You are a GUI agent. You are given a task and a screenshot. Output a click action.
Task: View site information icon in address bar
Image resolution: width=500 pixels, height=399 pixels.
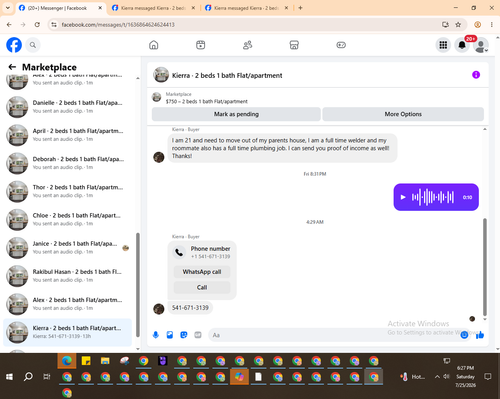point(54,24)
